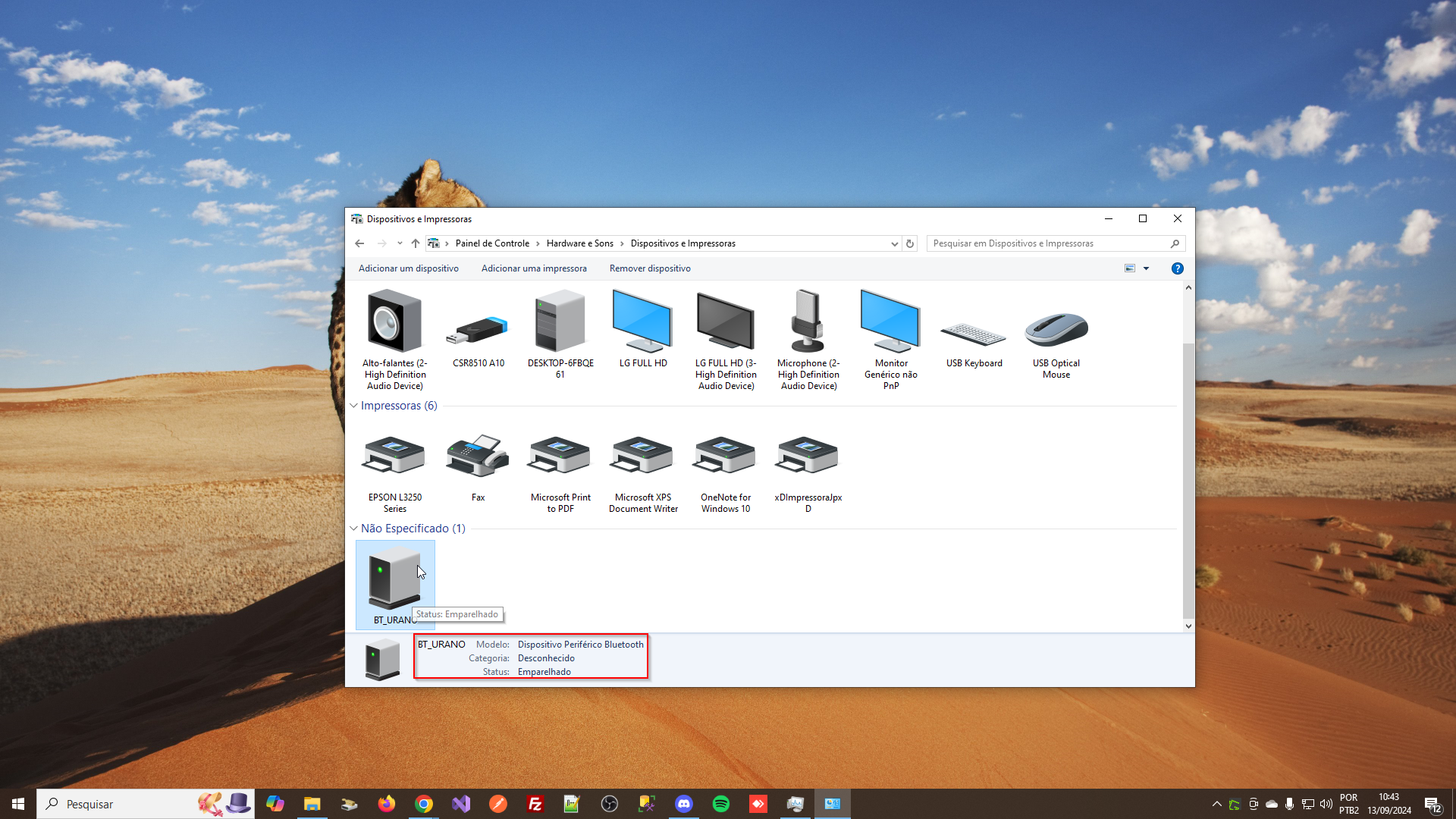Open OBS Studio from taskbar
Viewport: 1456px width, 819px height.
tap(609, 804)
